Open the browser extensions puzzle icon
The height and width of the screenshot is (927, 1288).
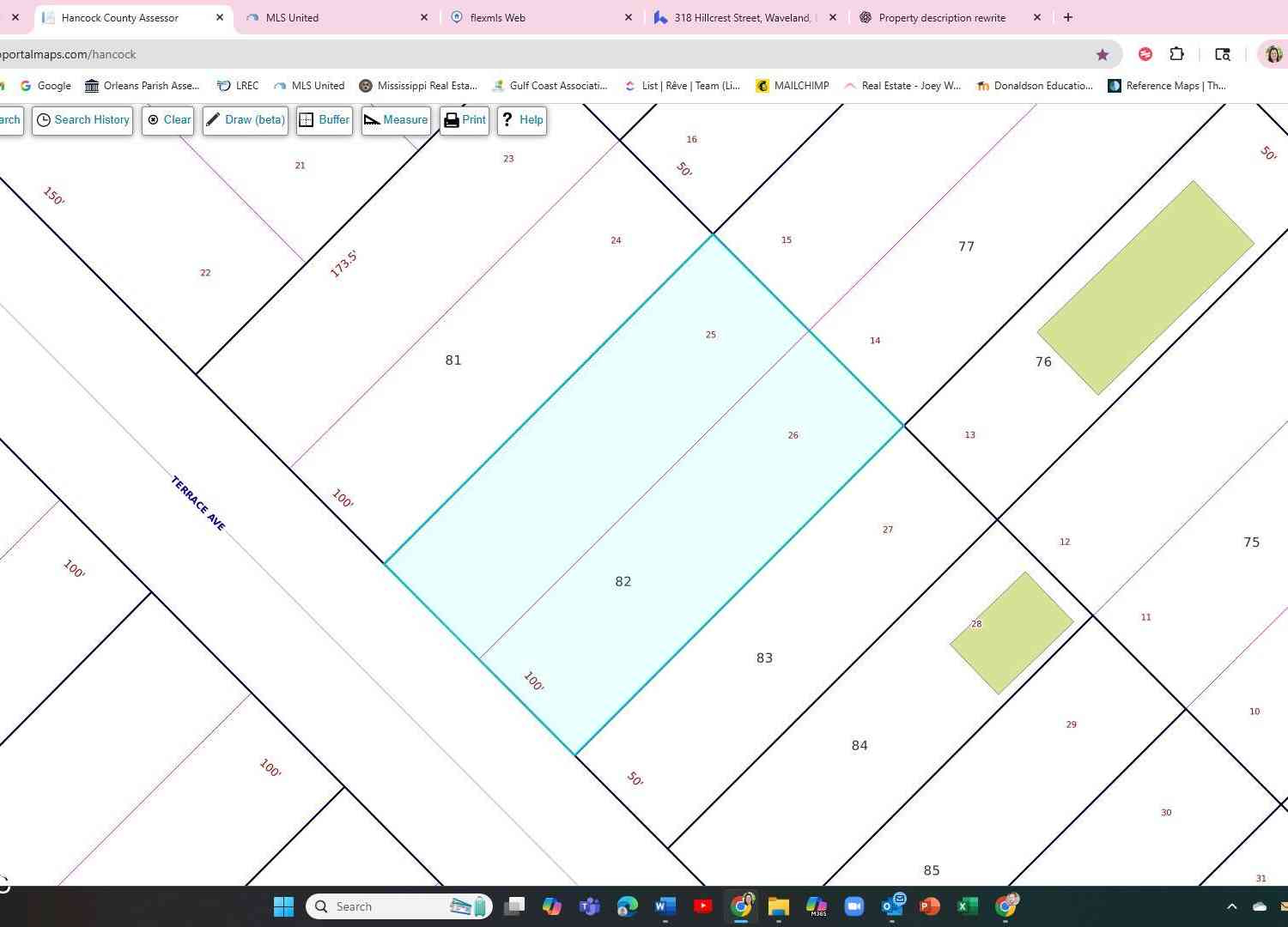(1177, 54)
